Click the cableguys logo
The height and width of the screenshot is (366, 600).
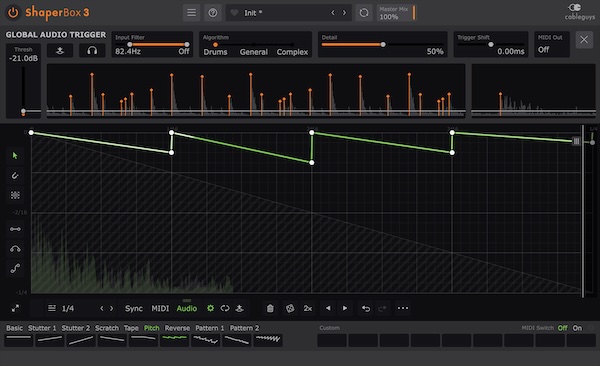pyautogui.click(x=579, y=11)
